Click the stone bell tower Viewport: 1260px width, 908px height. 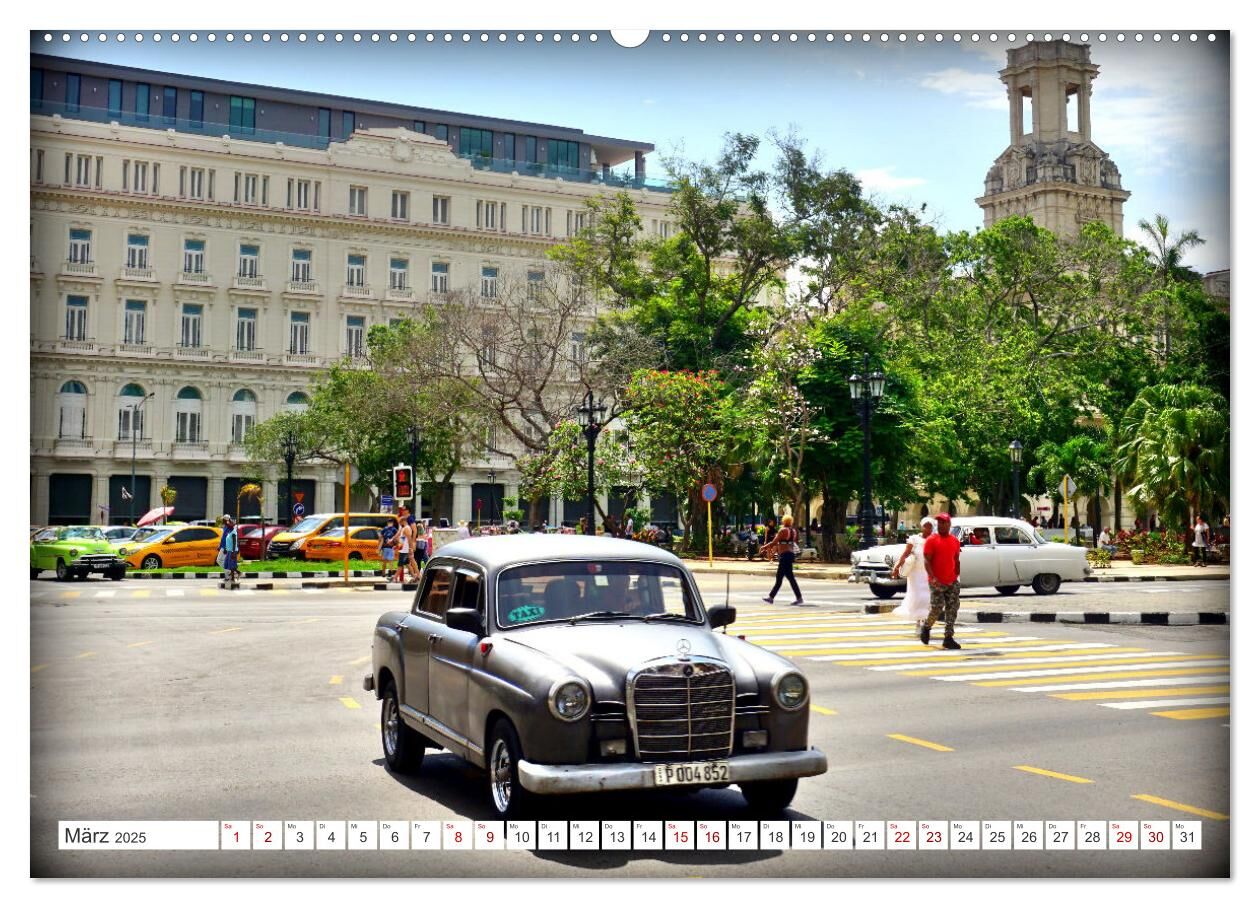pyautogui.click(x=1051, y=140)
